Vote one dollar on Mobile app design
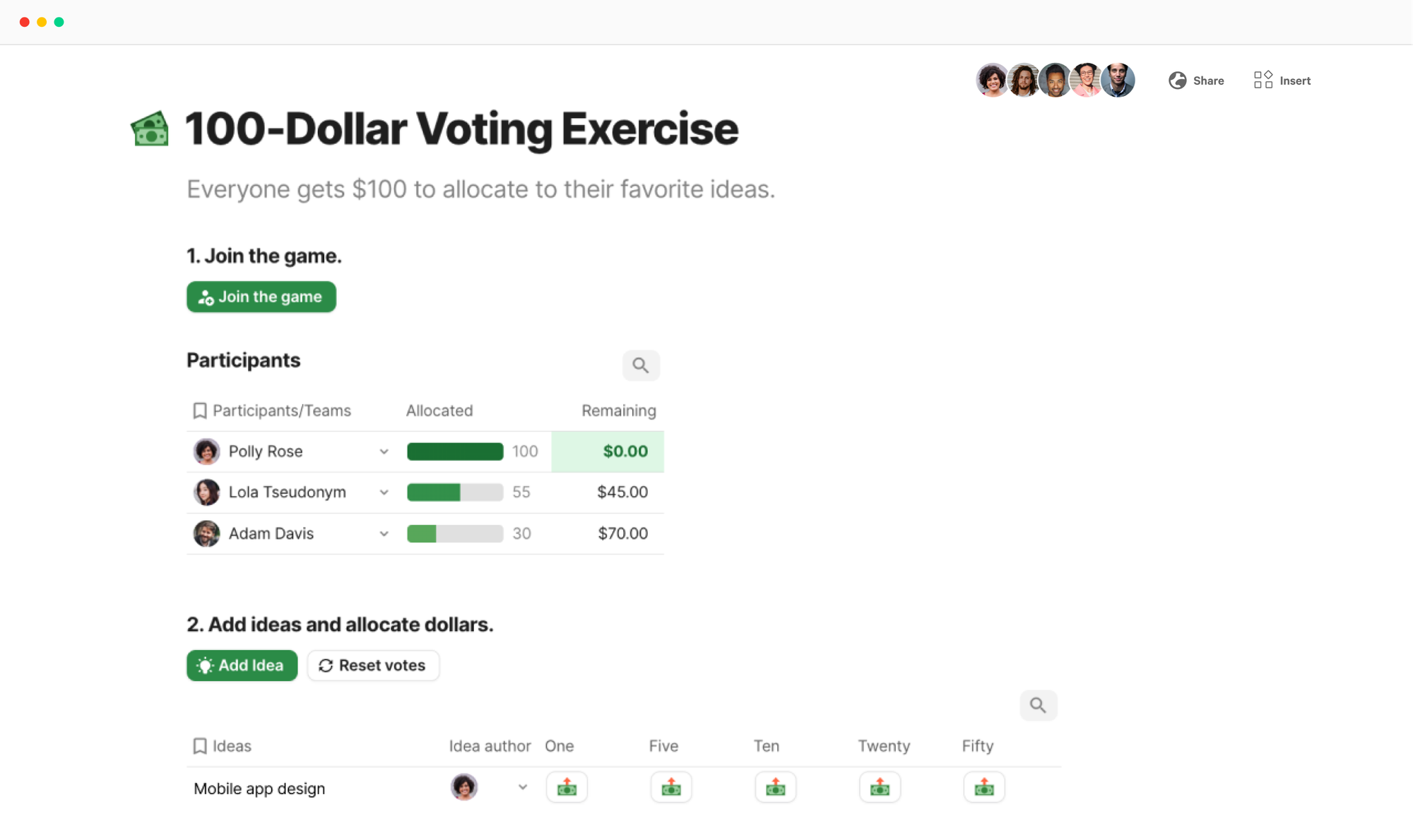 (x=567, y=787)
